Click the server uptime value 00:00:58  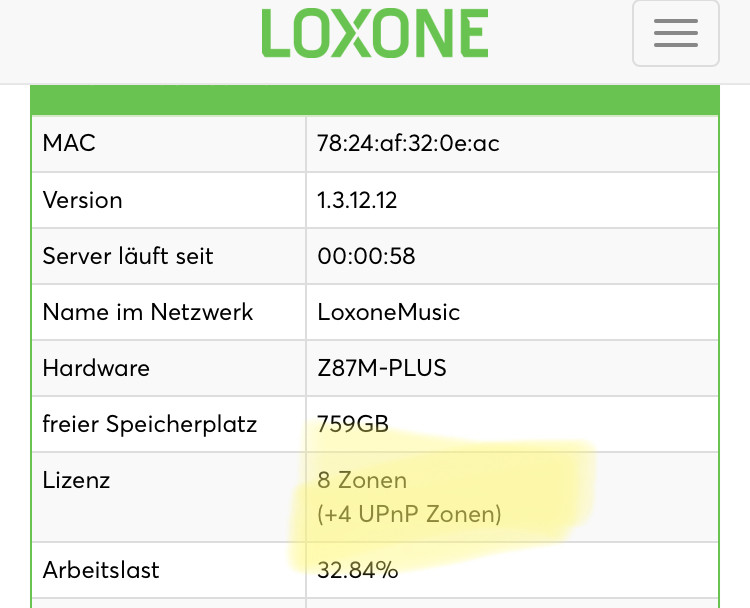[x=366, y=256]
